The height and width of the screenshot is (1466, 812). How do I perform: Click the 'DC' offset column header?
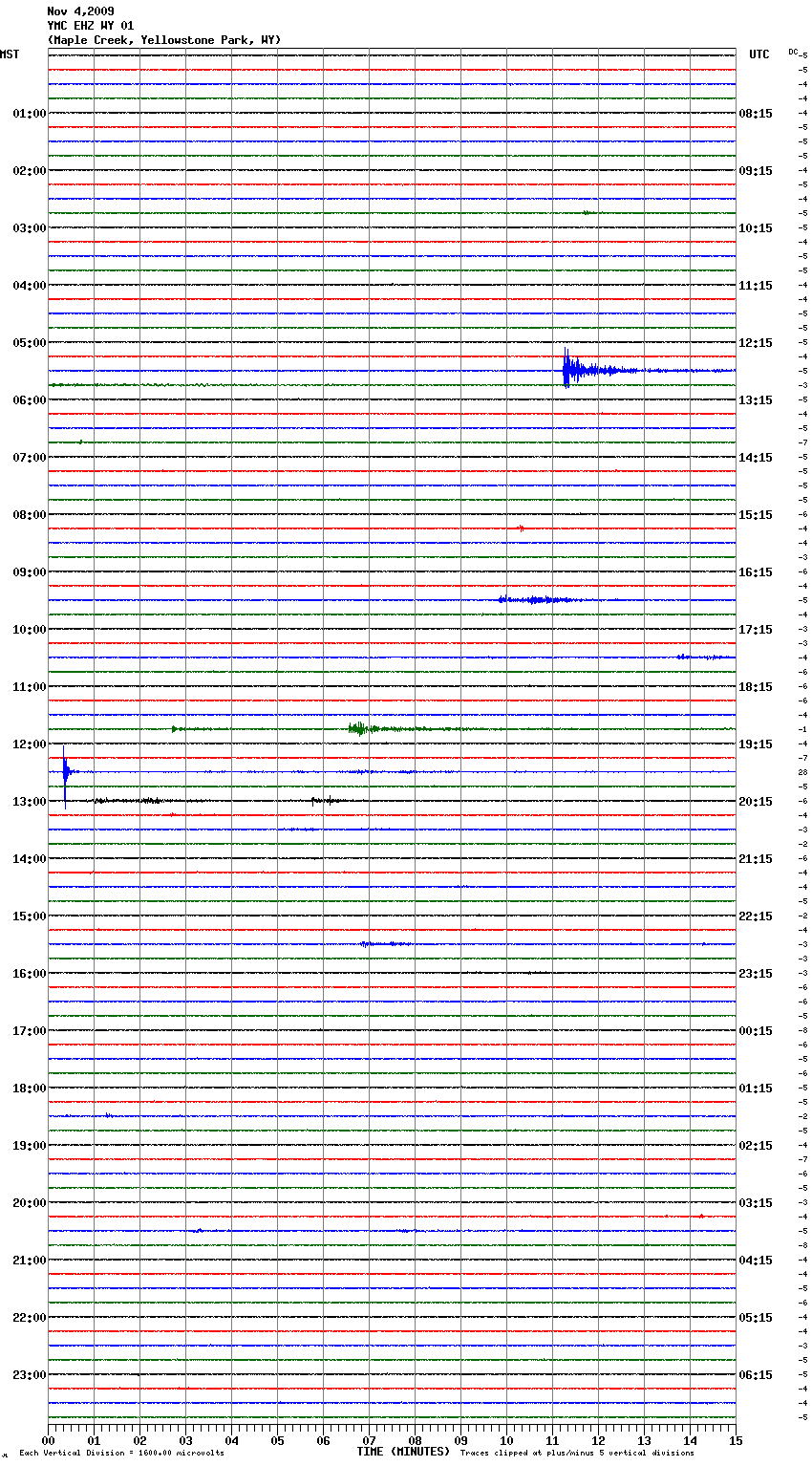click(793, 52)
